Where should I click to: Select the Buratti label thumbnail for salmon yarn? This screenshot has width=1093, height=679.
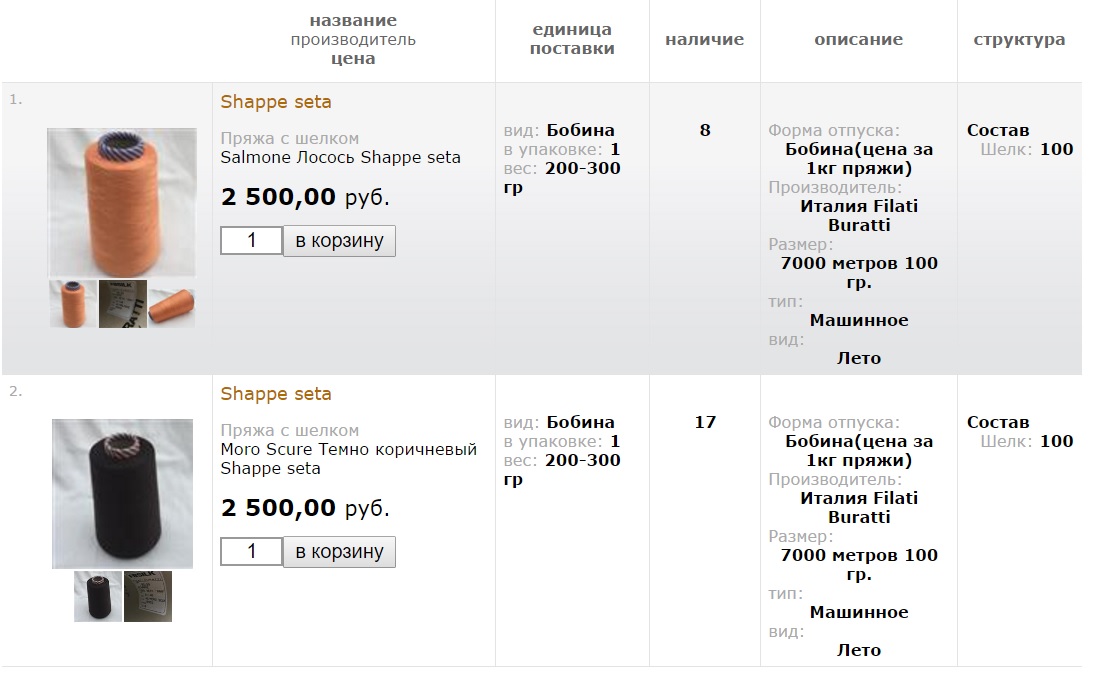tap(122, 304)
